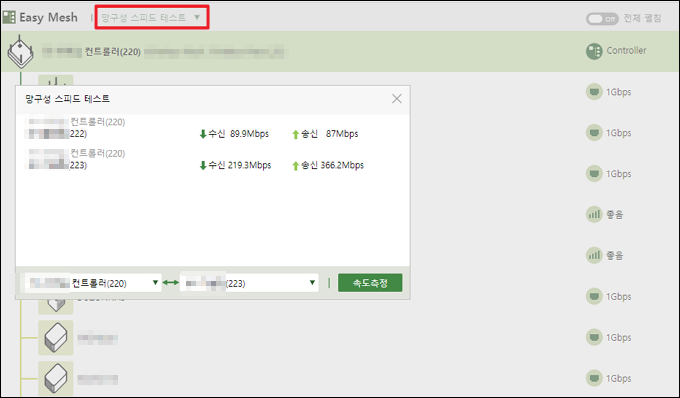Click the second 좋음 signal strength icon
The height and width of the screenshot is (398, 680).
[594, 255]
